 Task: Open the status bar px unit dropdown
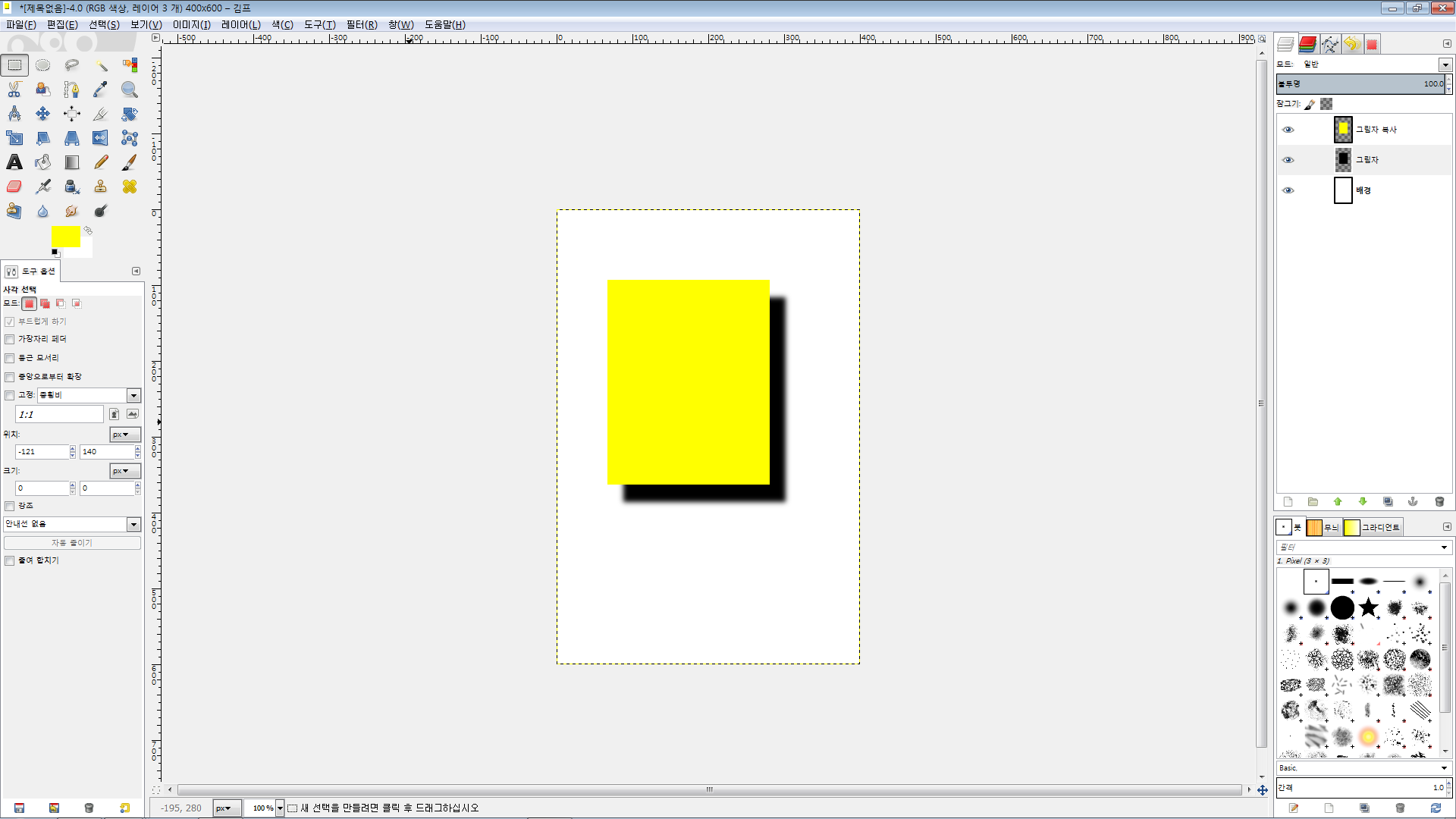[x=227, y=808]
